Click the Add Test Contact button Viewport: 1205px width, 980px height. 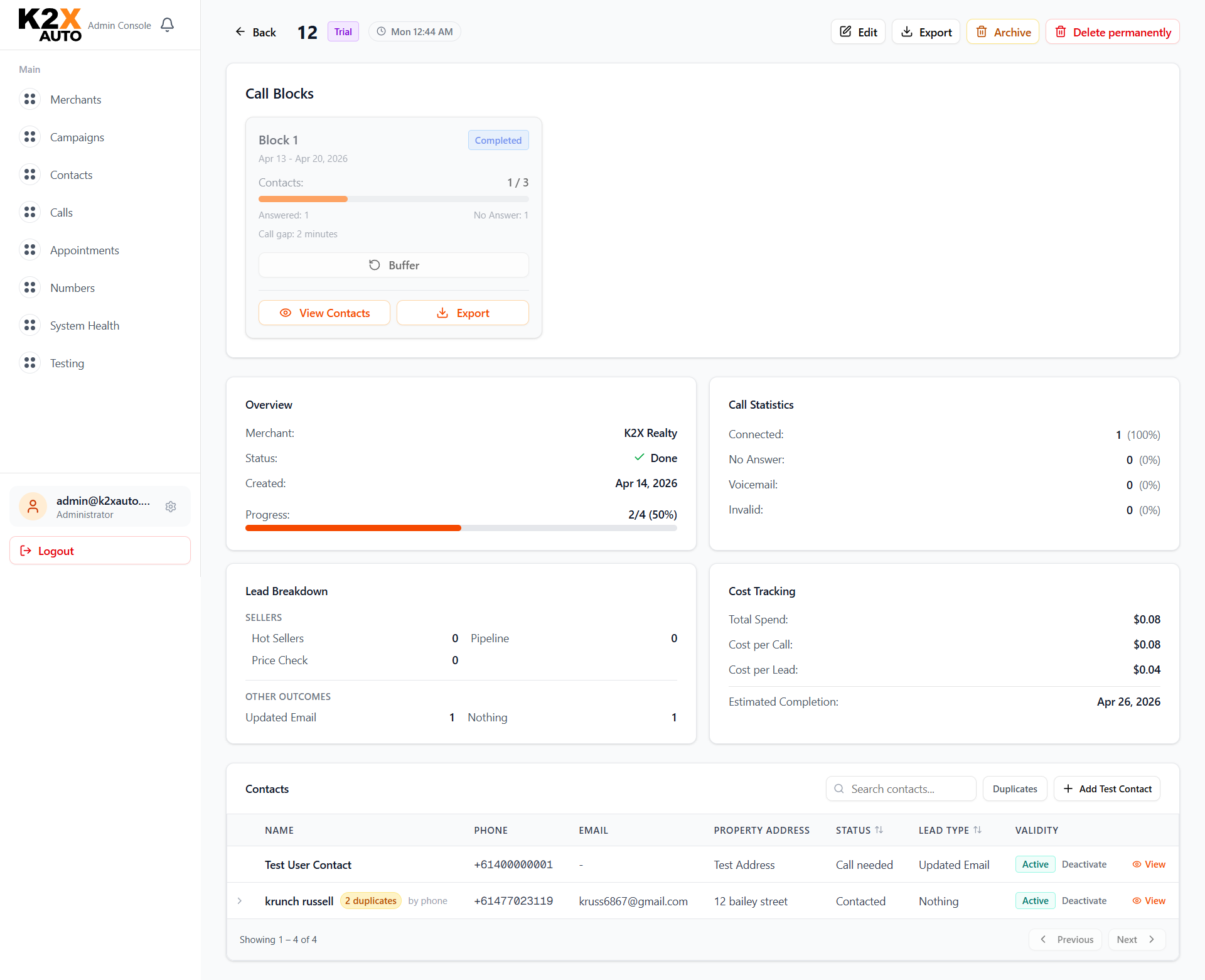tap(1106, 789)
